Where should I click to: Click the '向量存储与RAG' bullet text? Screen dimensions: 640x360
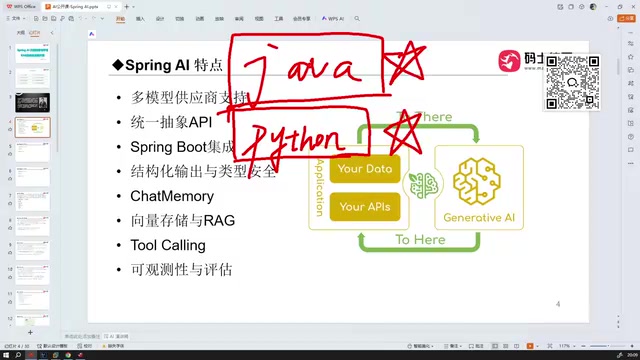point(182,221)
